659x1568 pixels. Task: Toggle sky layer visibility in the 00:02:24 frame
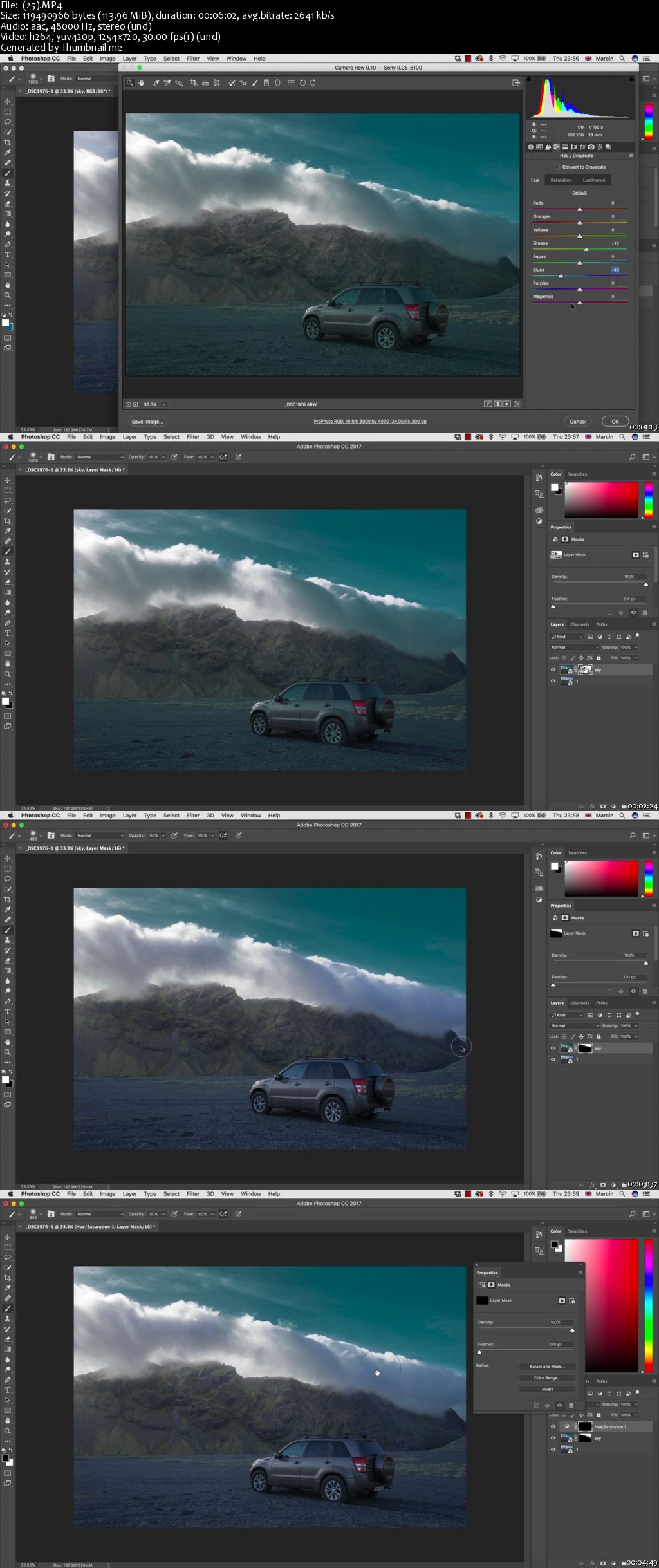[x=553, y=669]
